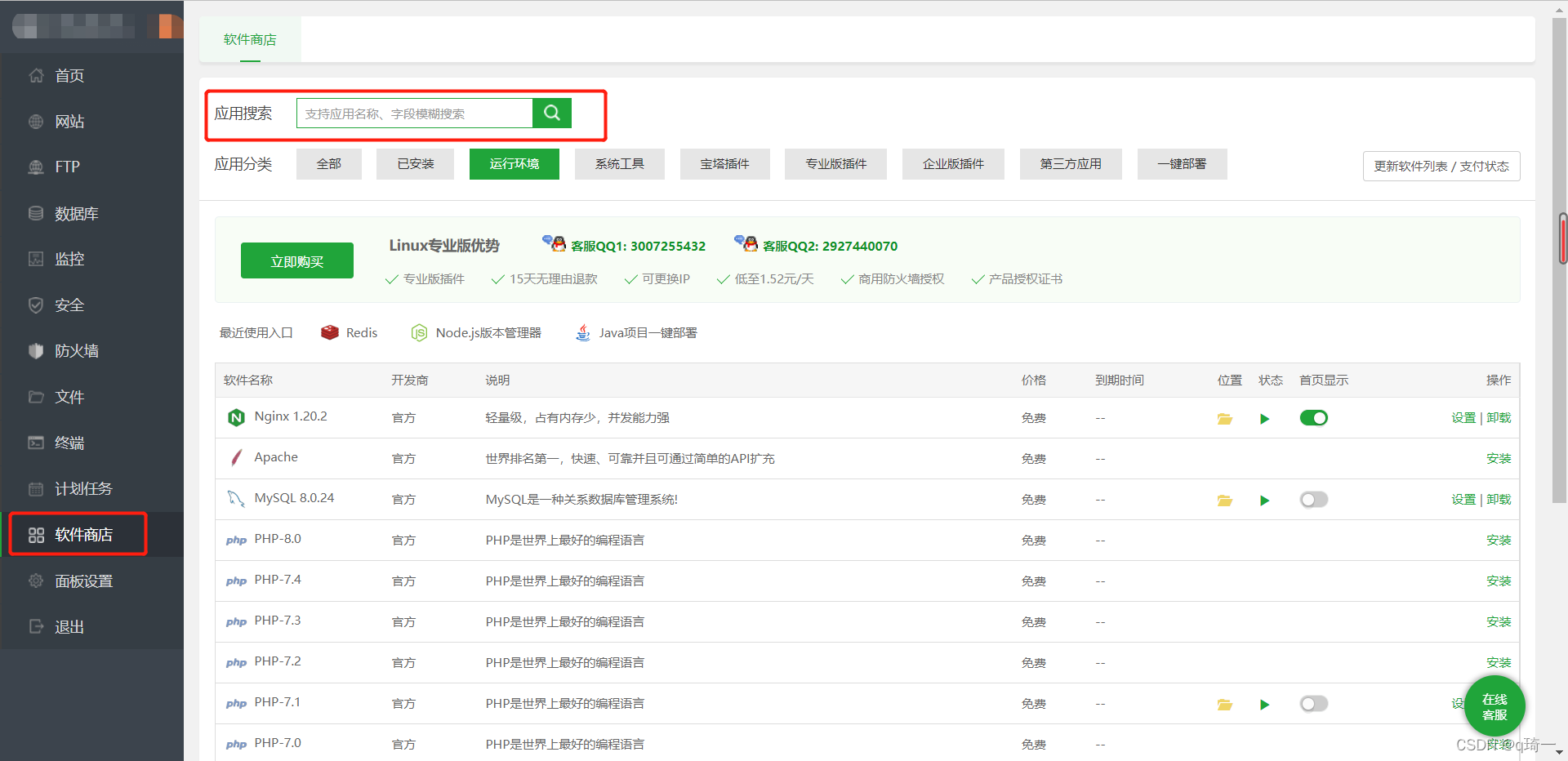Select the 系统工具 category
1568x761 pixels.
(620, 164)
